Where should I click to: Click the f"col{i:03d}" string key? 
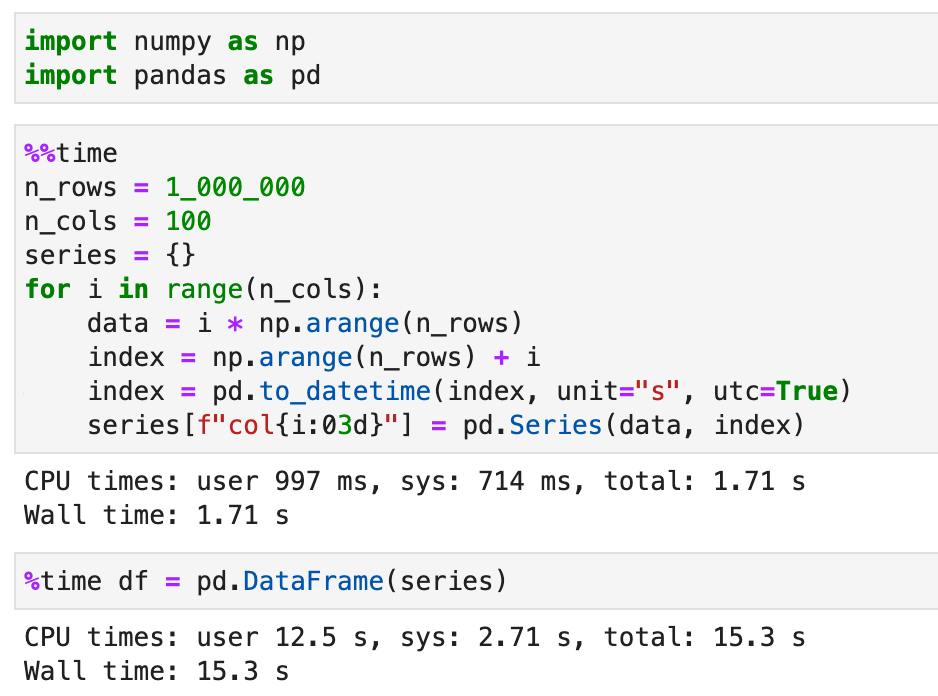tap(298, 425)
